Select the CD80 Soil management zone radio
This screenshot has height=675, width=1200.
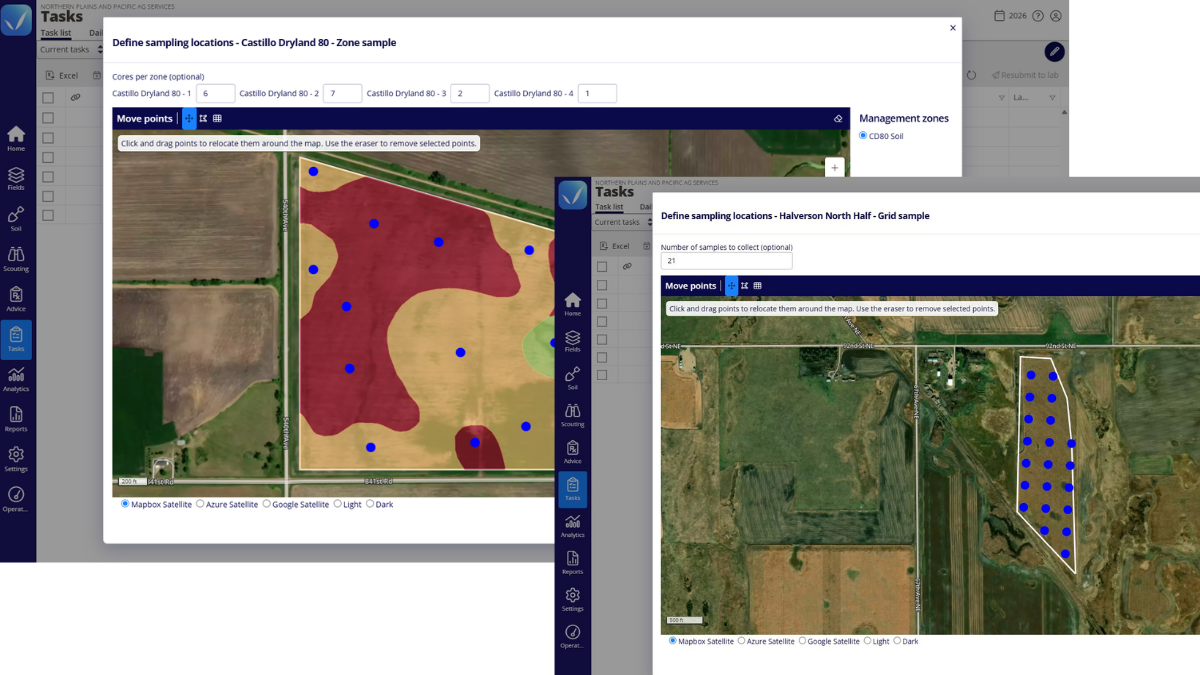coord(863,136)
